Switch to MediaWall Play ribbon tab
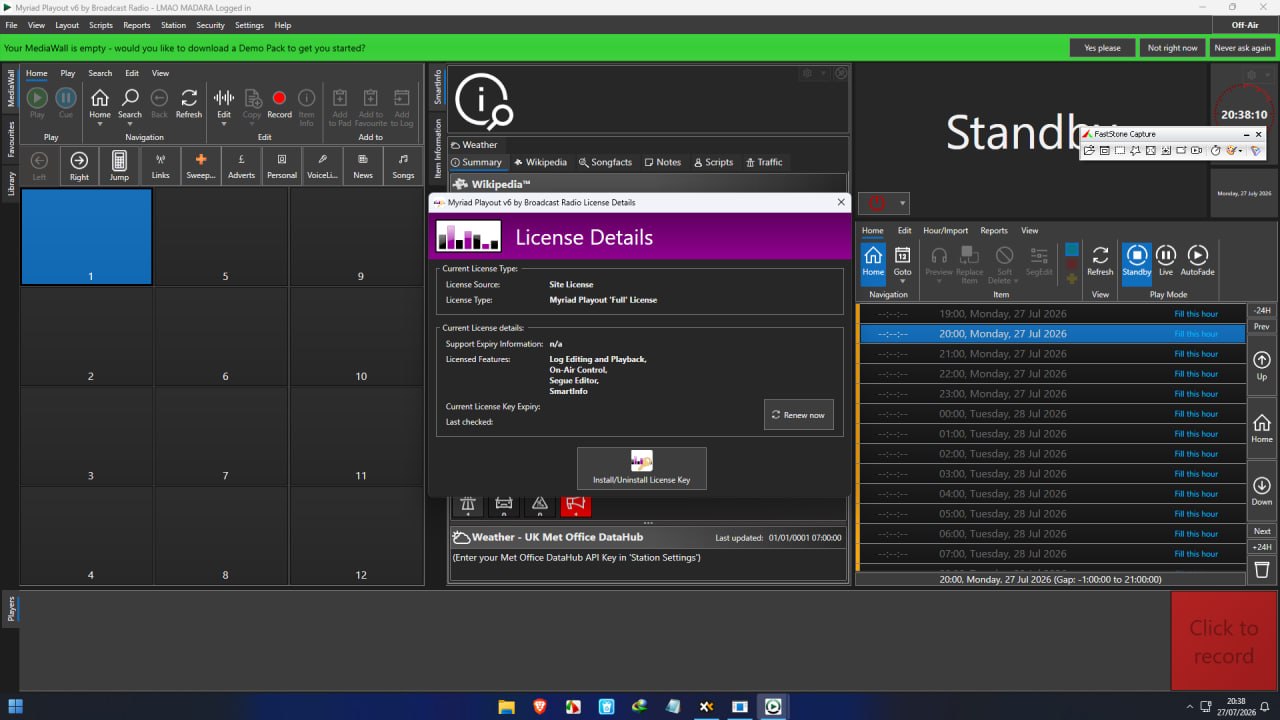1280x720 pixels. coord(68,73)
